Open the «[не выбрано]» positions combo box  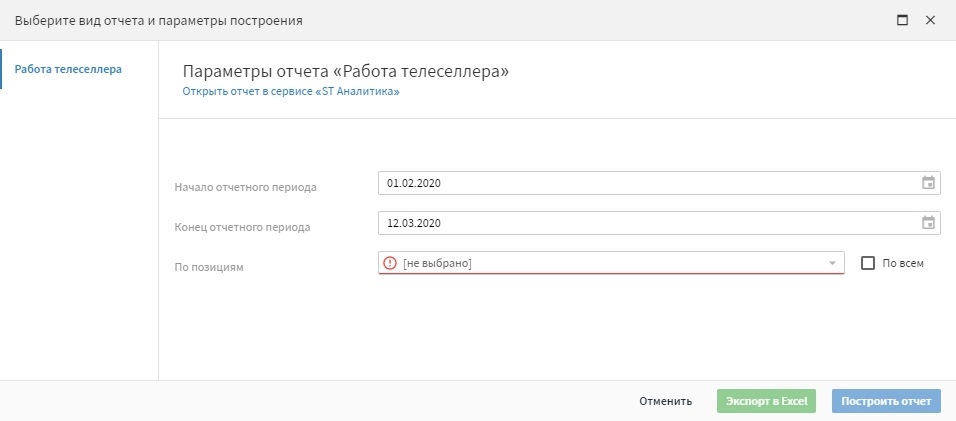coord(611,263)
